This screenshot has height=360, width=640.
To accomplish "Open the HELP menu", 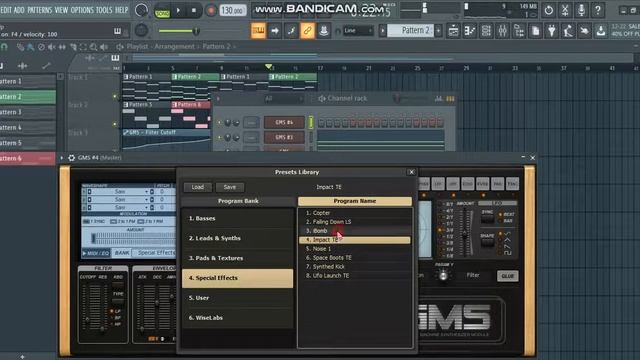I will (122, 10).
